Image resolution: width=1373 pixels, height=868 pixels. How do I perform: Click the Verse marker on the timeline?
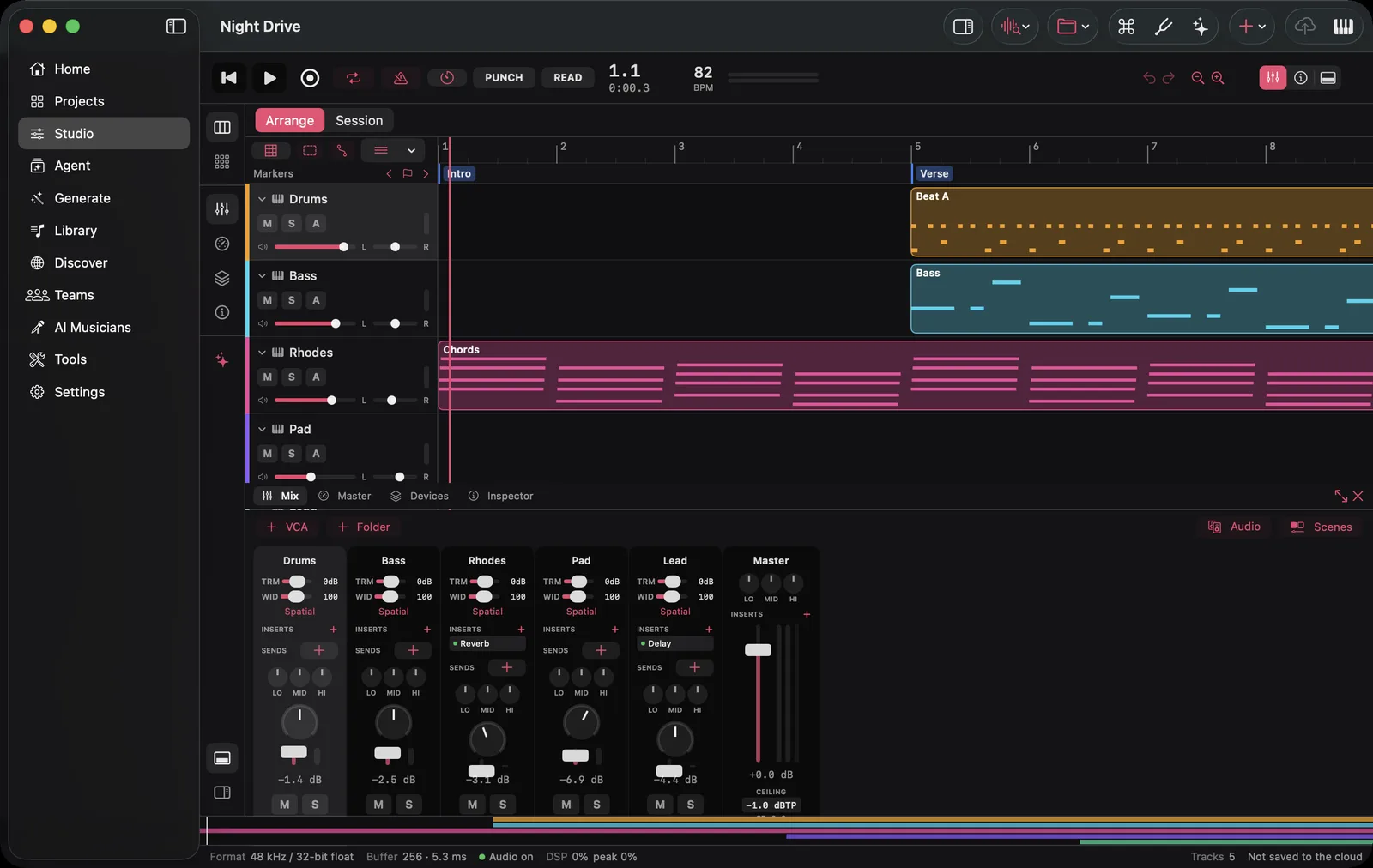coord(934,173)
